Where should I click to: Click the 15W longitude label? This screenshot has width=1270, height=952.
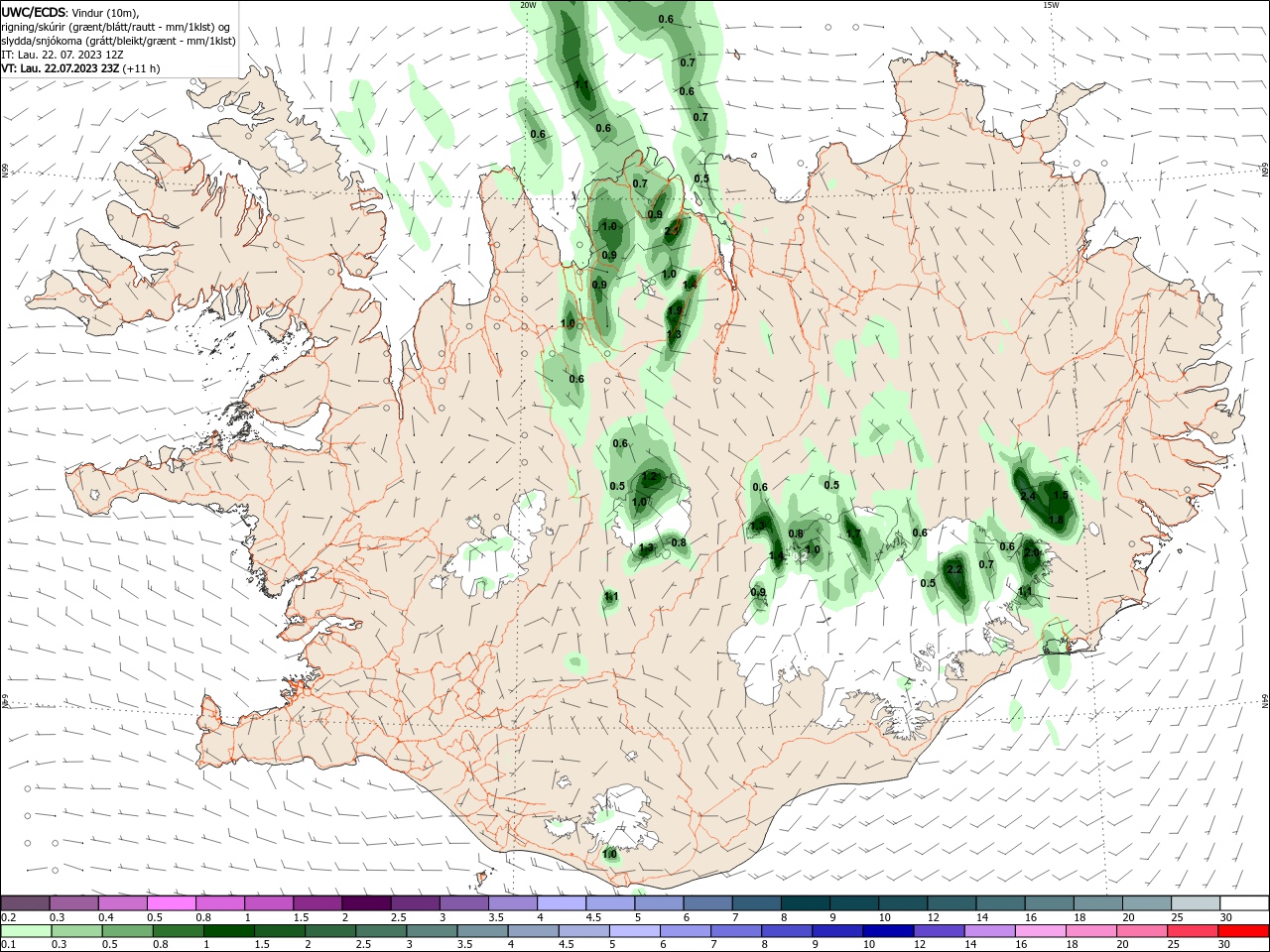[x=1050, y=5]
